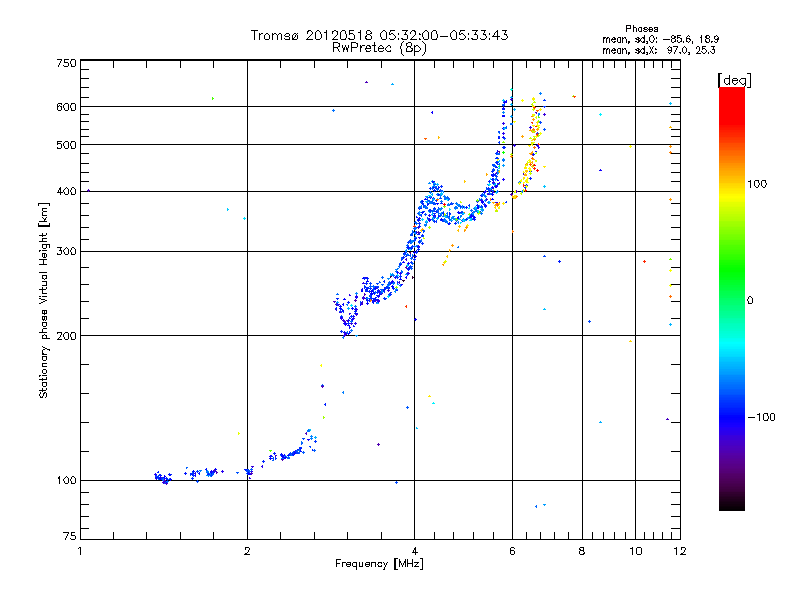
Task: Click the x-axis tick label '2'
Action: [x=247, y=551]
